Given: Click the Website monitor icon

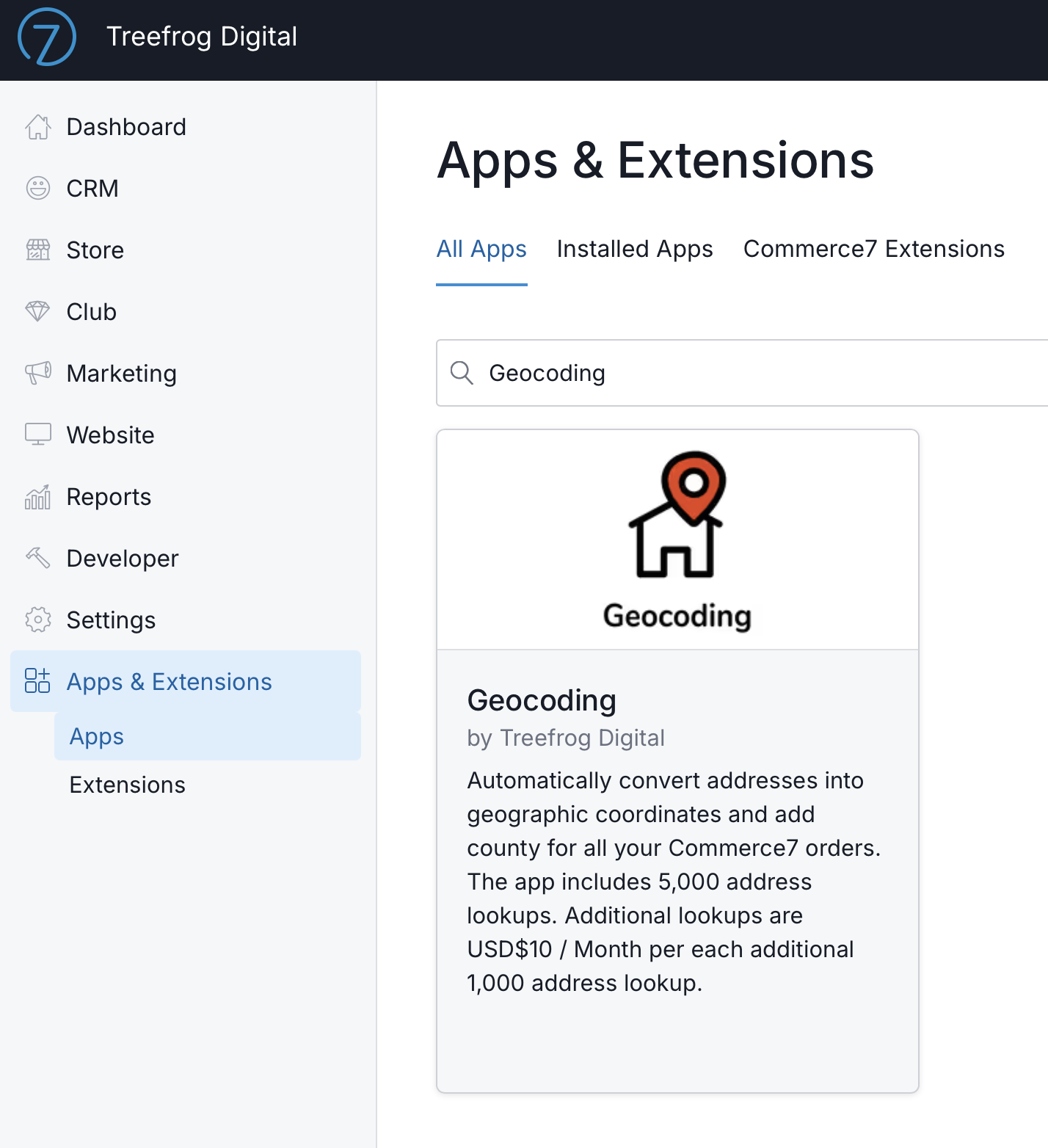Looking at the screenshot, I should pyautogui.click(x=38, y=435).
